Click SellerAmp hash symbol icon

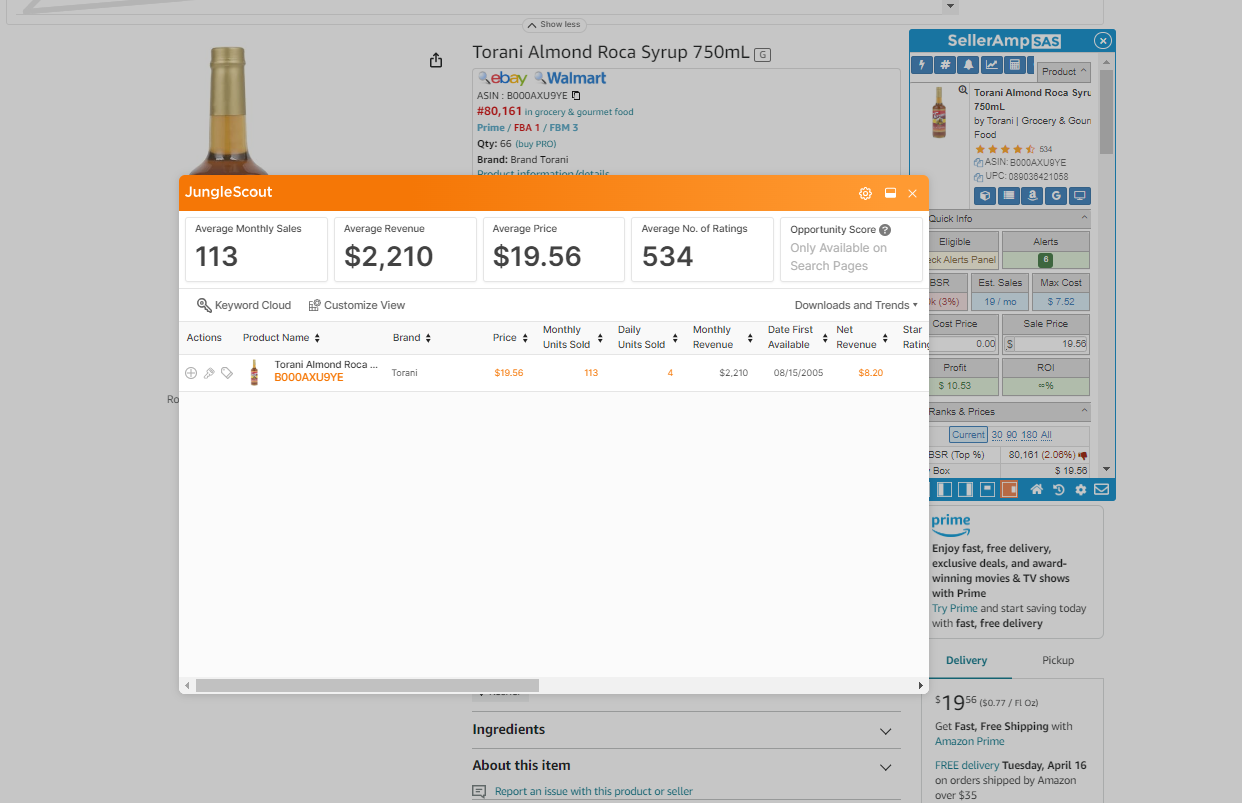tap(945, 65)
